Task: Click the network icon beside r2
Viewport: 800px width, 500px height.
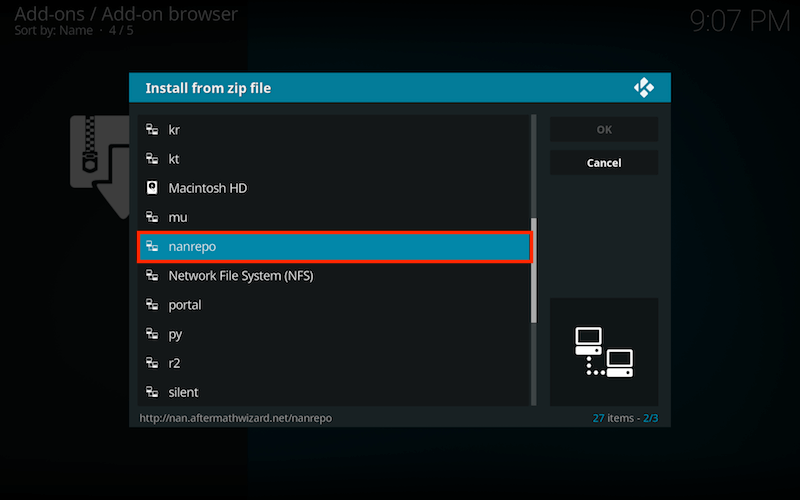Action: (x=152, y=363)
